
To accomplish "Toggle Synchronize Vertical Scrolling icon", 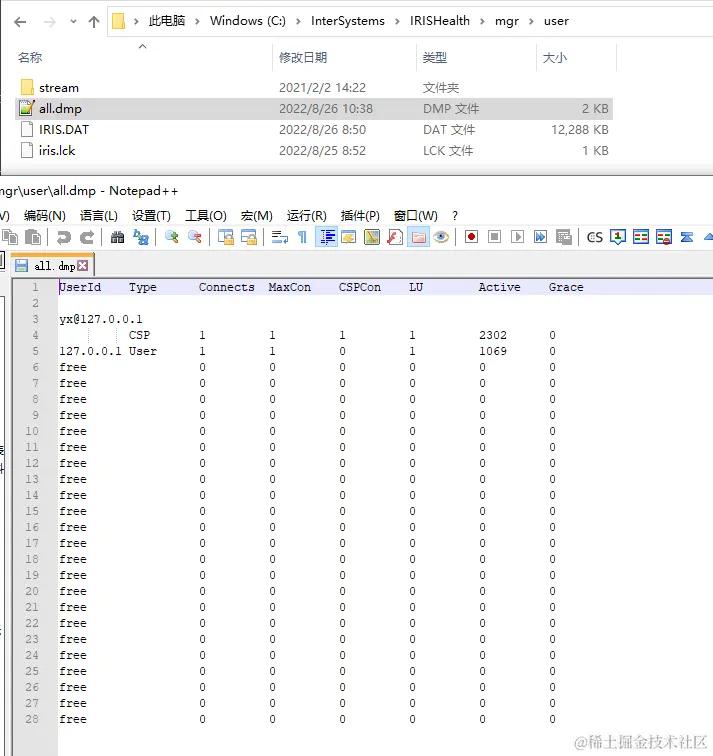I will tap(226, 237).
